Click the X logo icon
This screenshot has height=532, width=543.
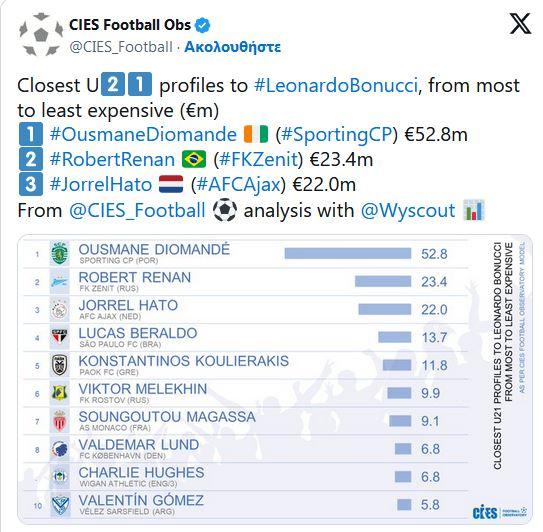click(x=520, y=24)
